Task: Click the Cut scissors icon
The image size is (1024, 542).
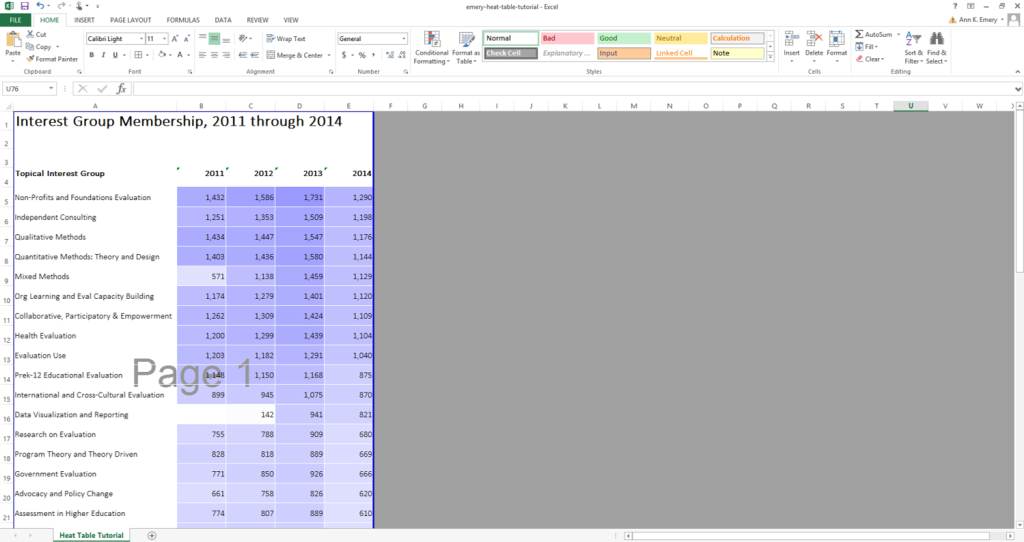Action: pyautogui.click(x=30, y=34)
